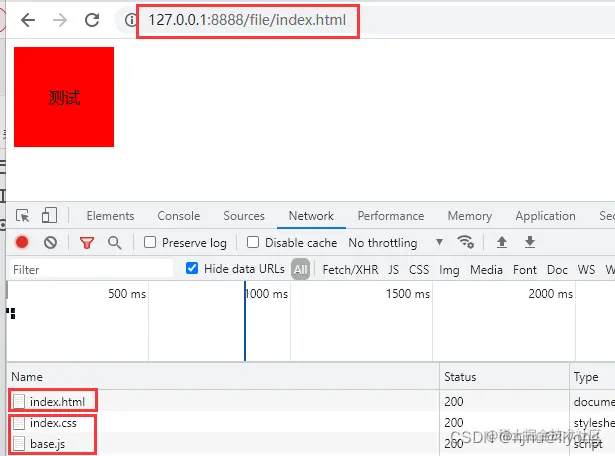Open network conditions via the wifi gear icon
Image resolution: width=615 pixels, height=456 pixels.
tap(466, 242)
